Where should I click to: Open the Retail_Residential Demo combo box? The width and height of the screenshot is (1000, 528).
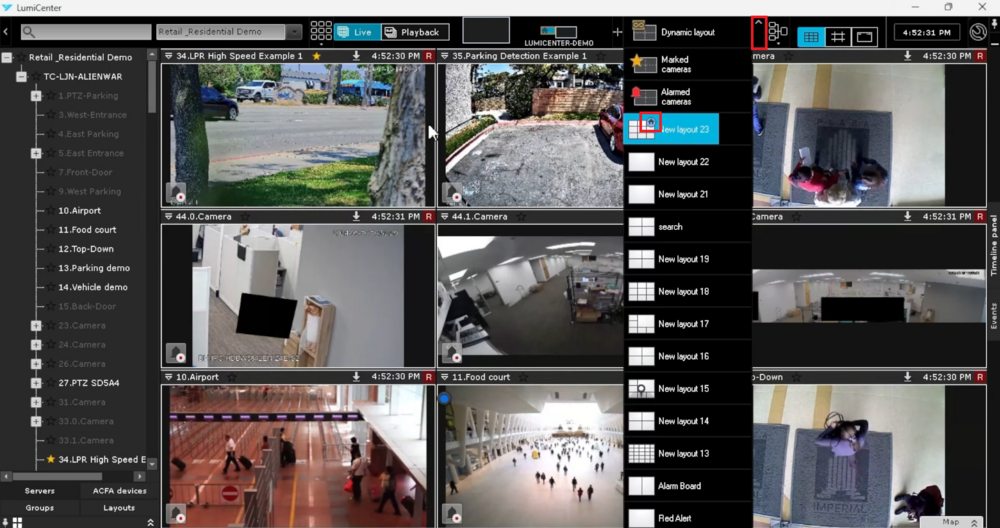click(x=229, y=33)
